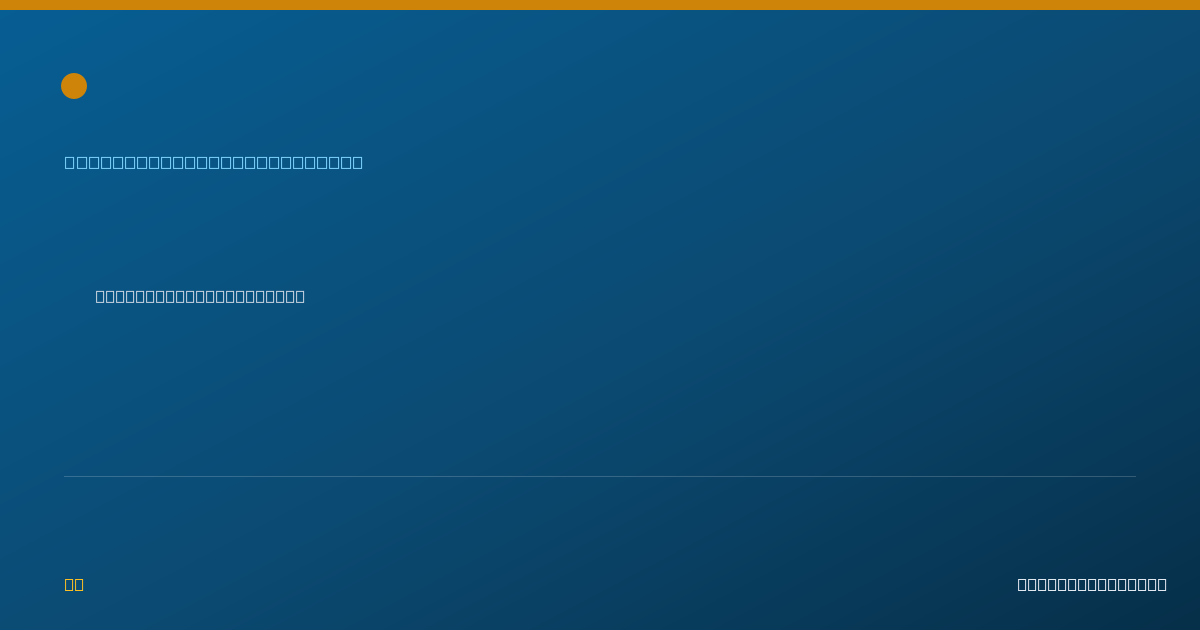This screenshot has height=630, width=1200.
Task: Click the short yellow footer label
Action: coord(74,584)
